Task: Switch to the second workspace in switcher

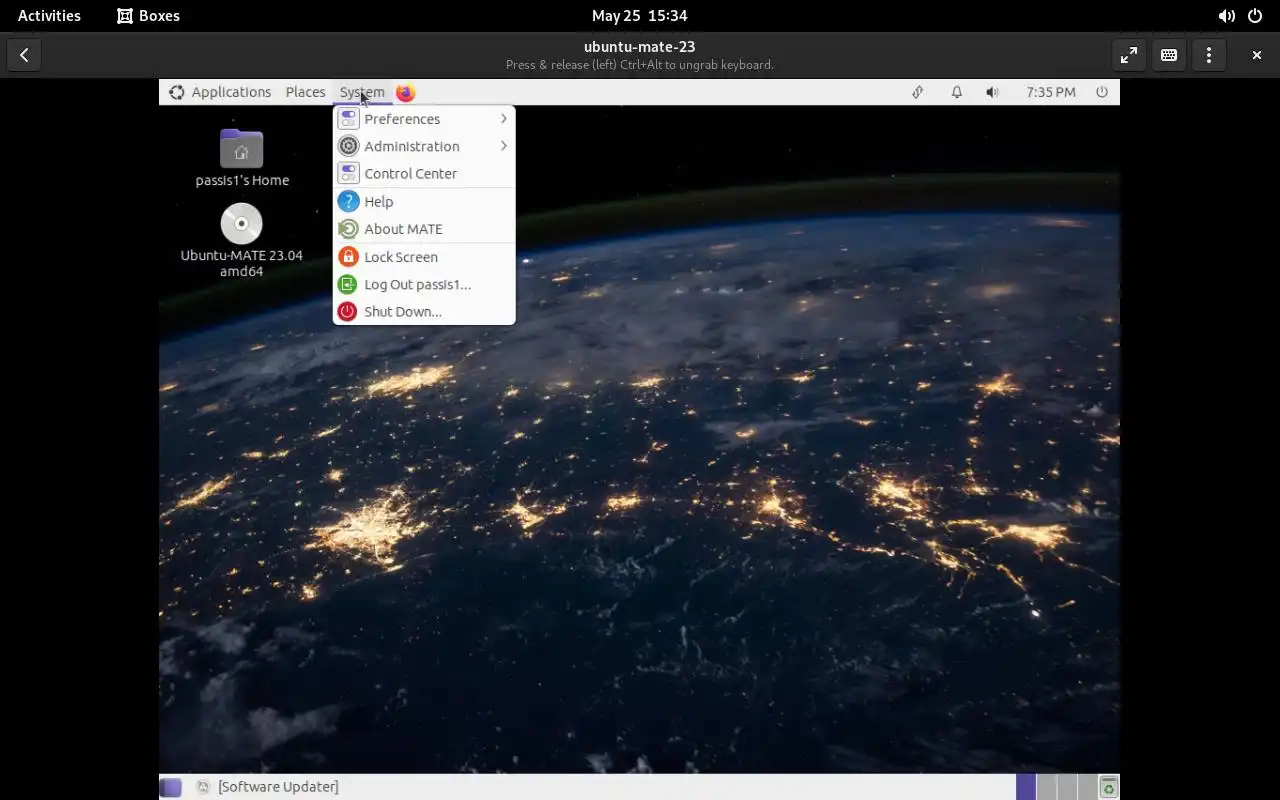Action: [x=1046, y=787]
